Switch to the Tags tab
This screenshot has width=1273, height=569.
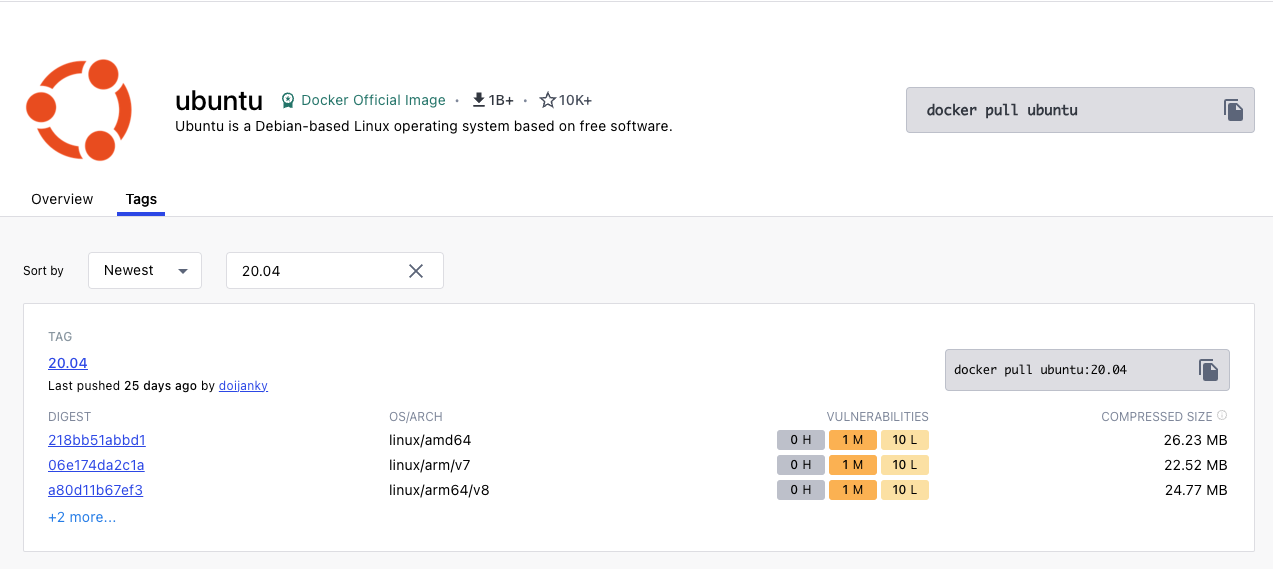click(141, 199)
